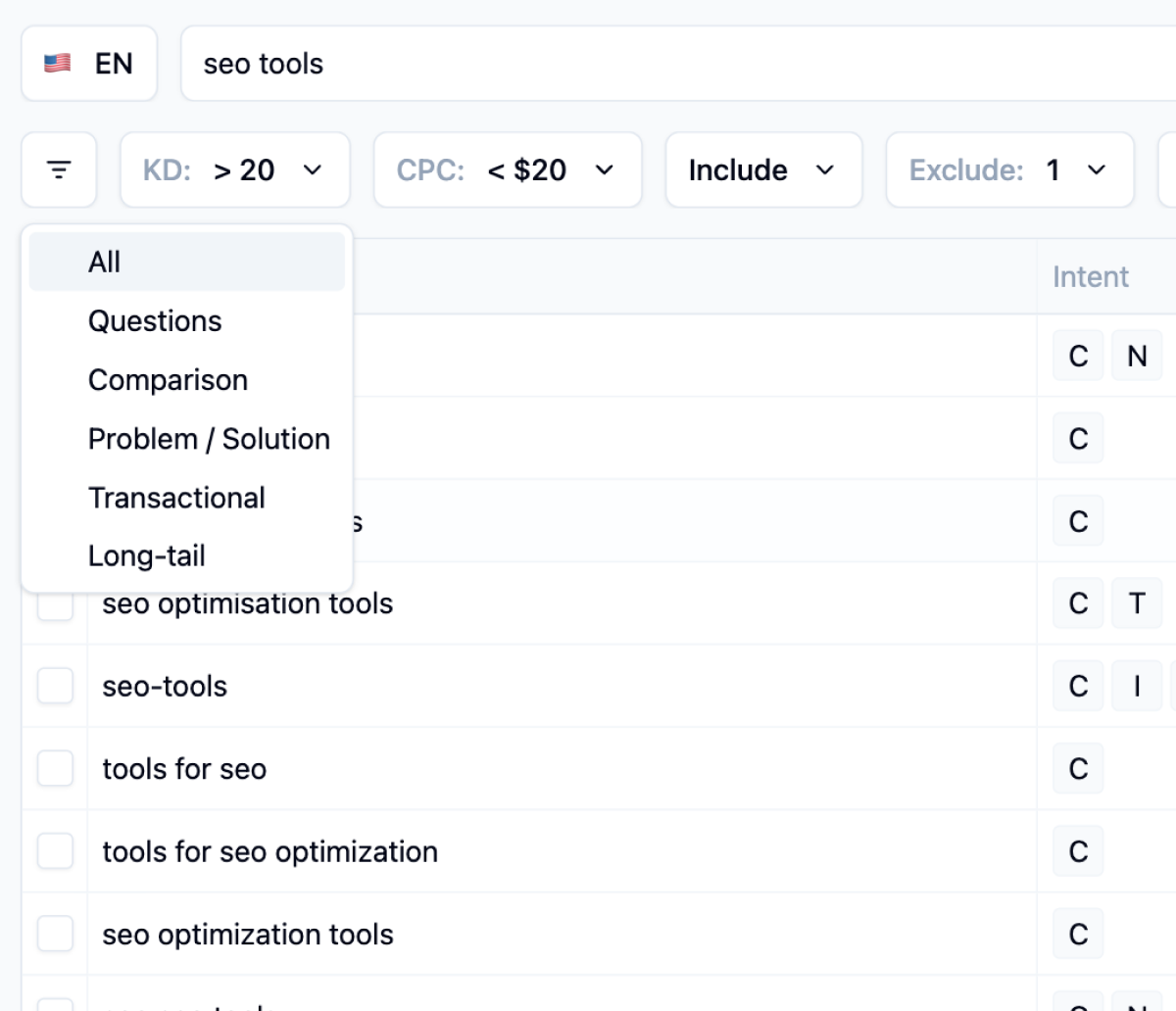Click the filter lines icon button
This screenshot has width=1176, height=1011.
tap(59, 170)
